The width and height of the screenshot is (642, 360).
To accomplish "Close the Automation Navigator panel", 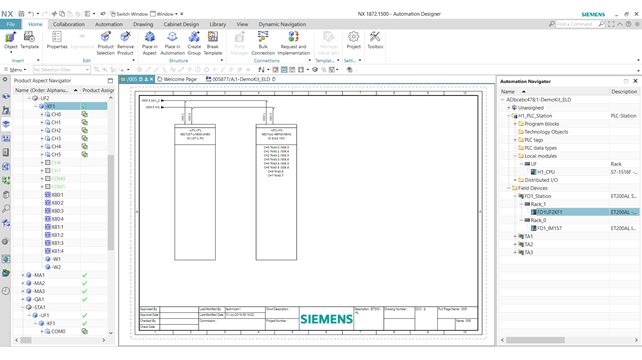I will click(635, 81).
